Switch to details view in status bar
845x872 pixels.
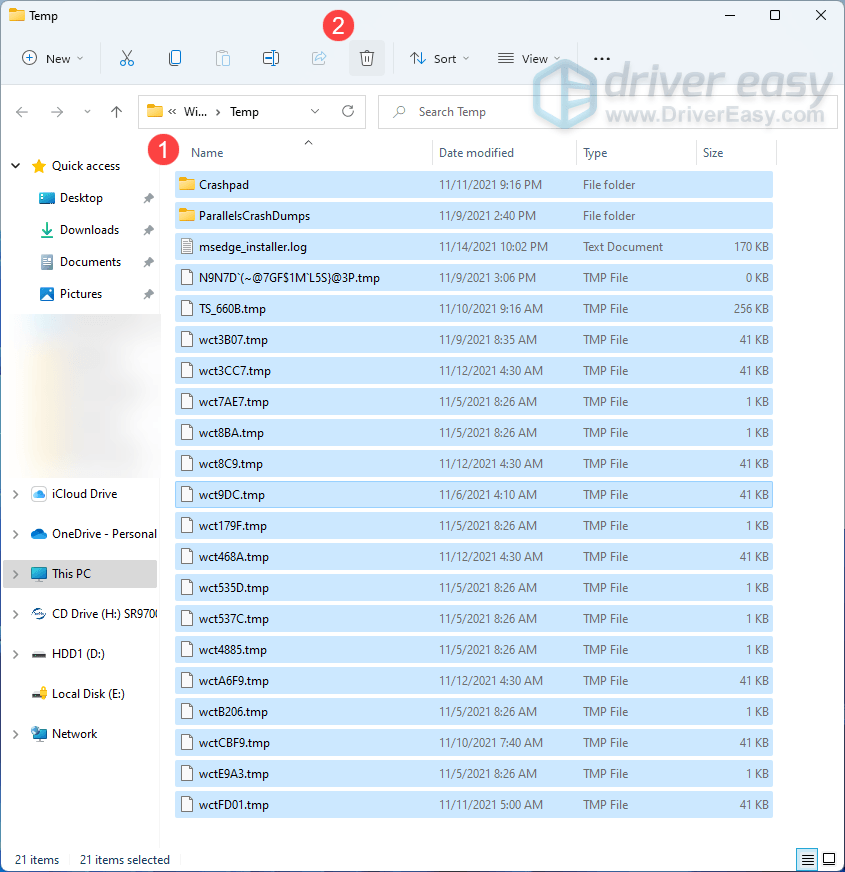[808, 859]
